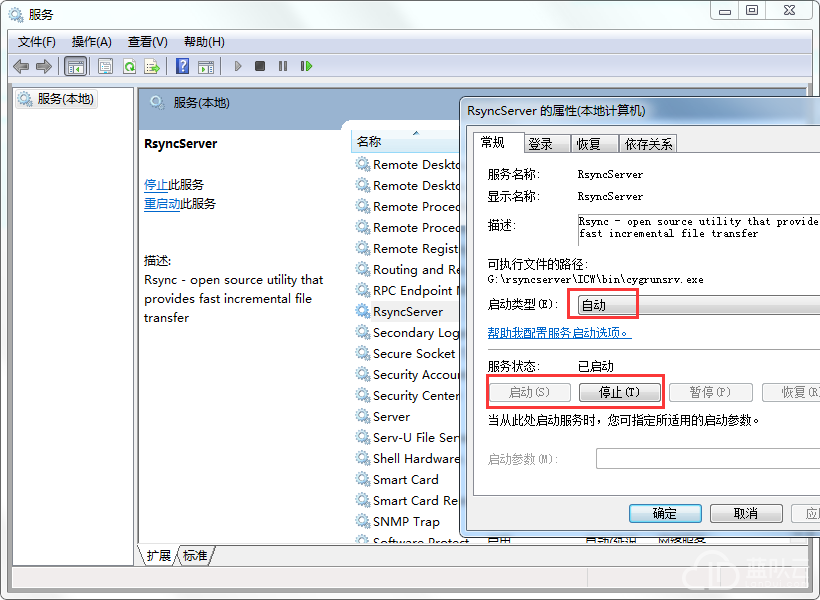Click gear icon beside Smart Card
Image resolution: width=820 pixels, height=600 pixels.
(x=363, y=479)
